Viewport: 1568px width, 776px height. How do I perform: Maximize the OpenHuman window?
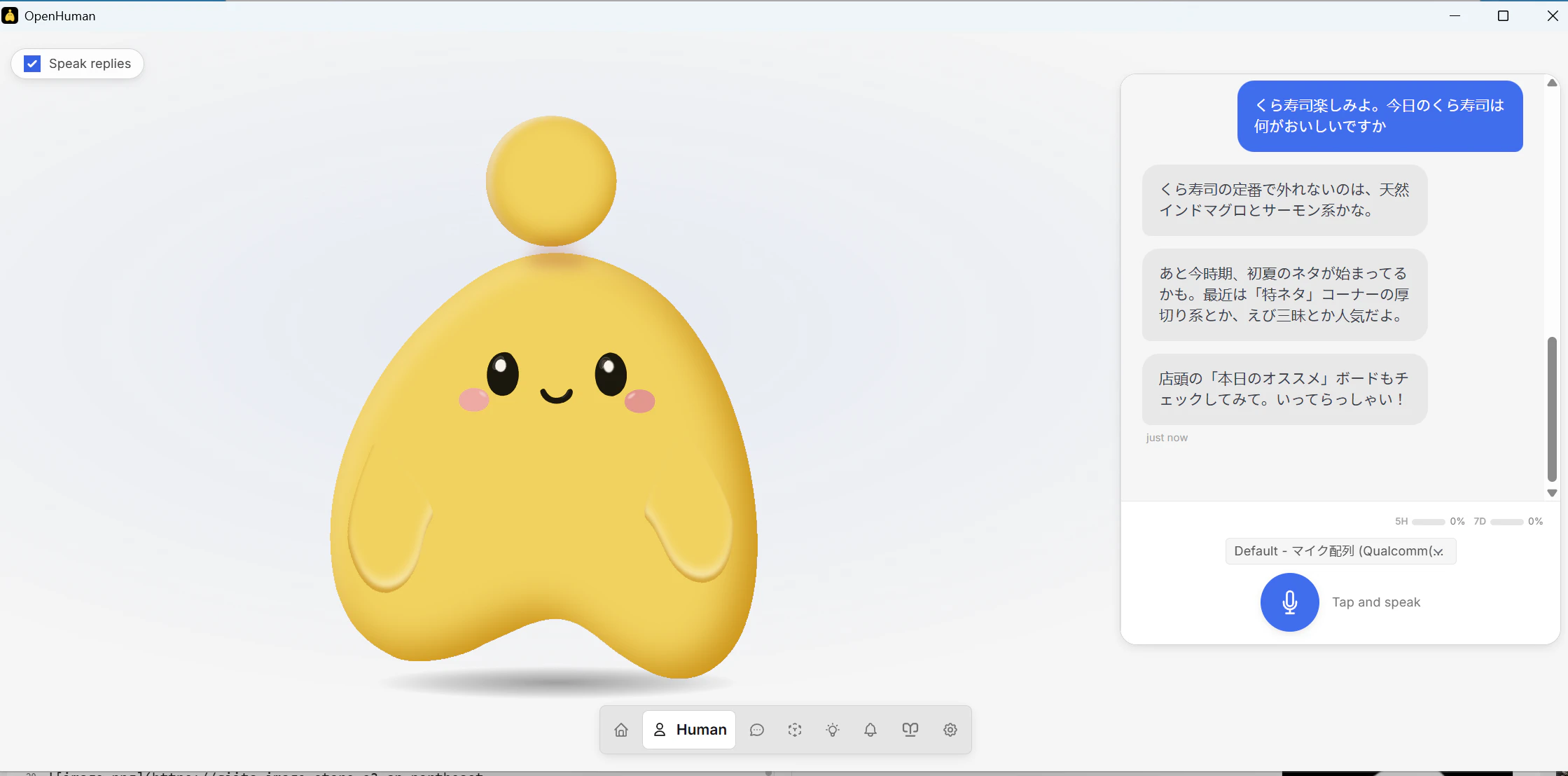click(1503, 15)
